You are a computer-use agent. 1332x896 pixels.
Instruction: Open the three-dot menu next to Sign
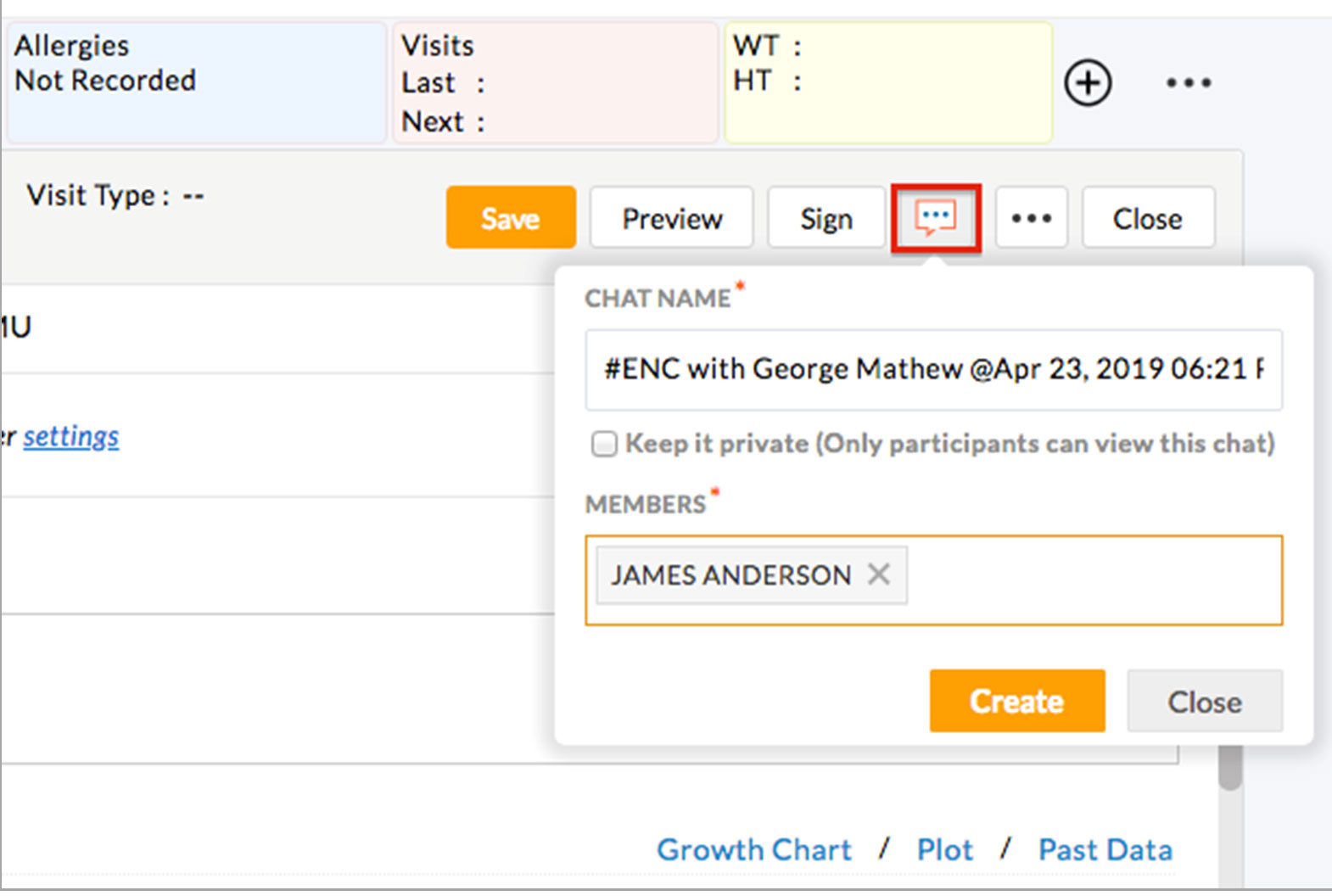click(1031, 219)
